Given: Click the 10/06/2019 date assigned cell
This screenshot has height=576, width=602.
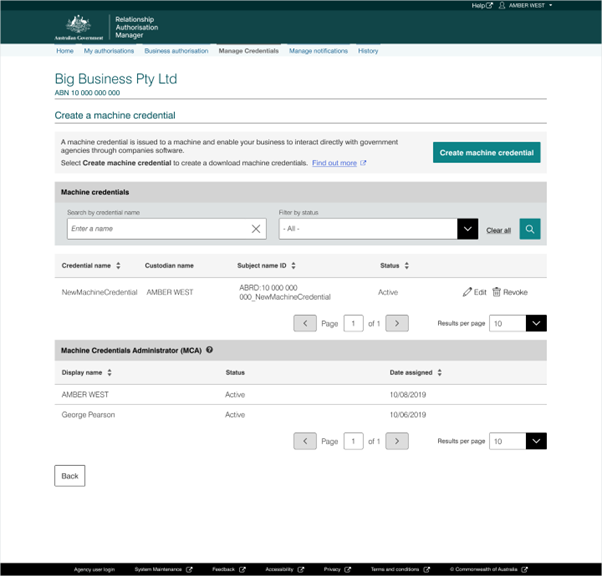Looking at the screenshot, I should [x=408, y=415].
